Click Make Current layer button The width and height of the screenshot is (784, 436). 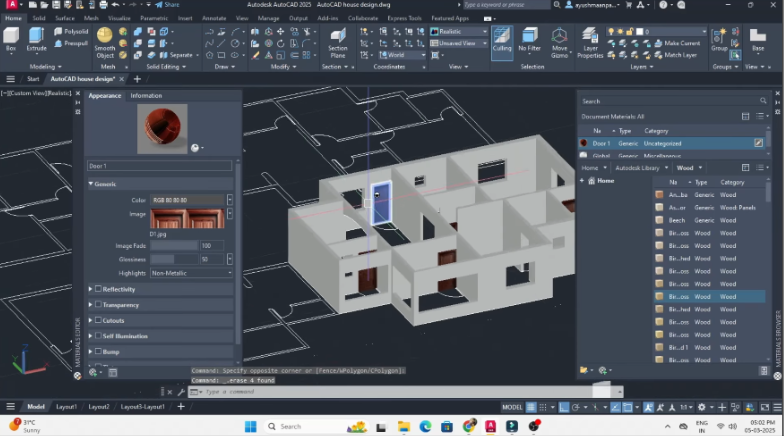tap(677, 44)
